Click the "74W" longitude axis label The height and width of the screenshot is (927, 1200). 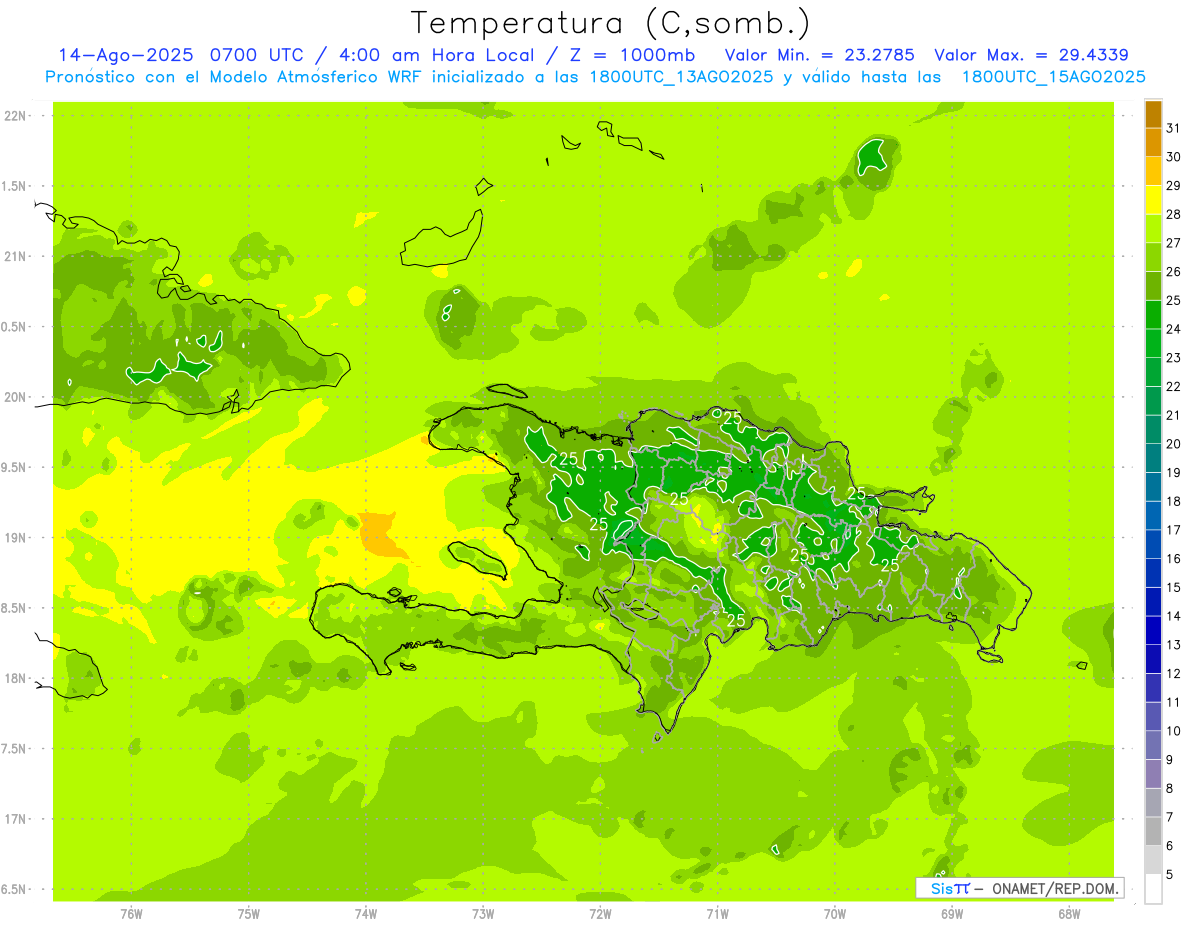366,914
